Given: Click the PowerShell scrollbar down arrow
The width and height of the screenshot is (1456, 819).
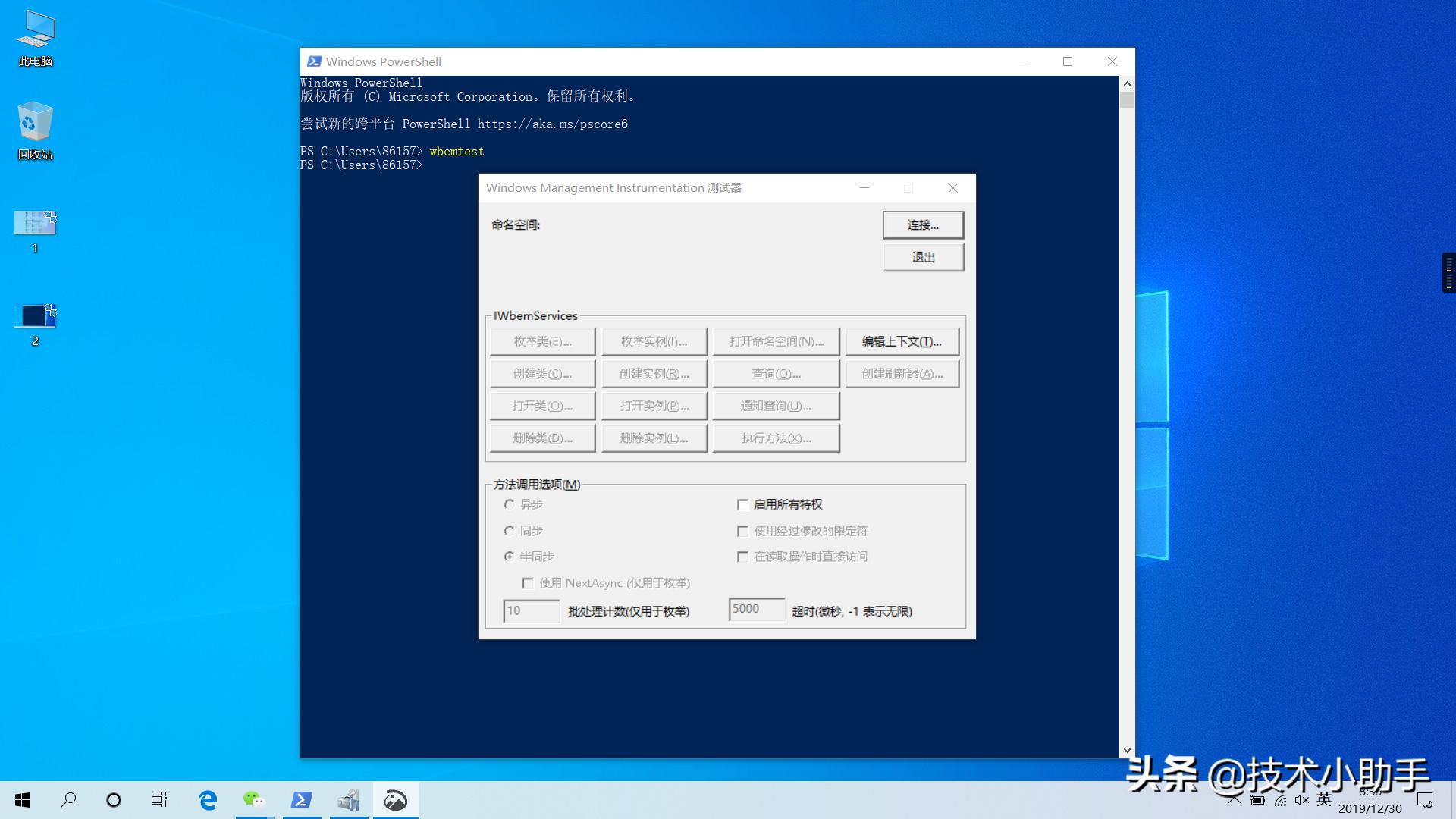Looking at the screenshot, I should pyautogui.click(x=1127, y=750).
